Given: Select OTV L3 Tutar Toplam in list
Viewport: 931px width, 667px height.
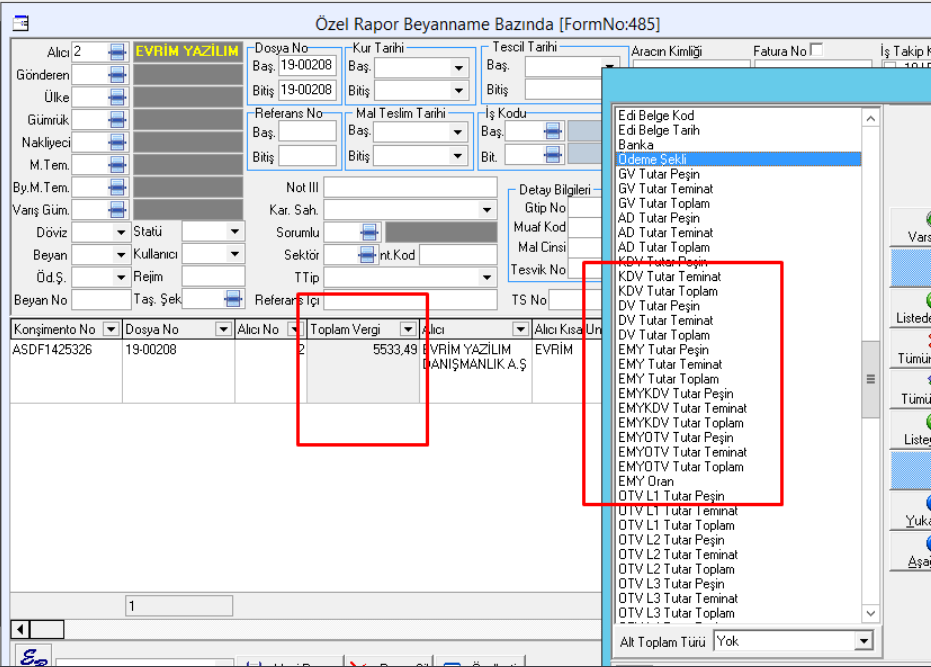Looking at the screenshot, I should pos(676,613).
